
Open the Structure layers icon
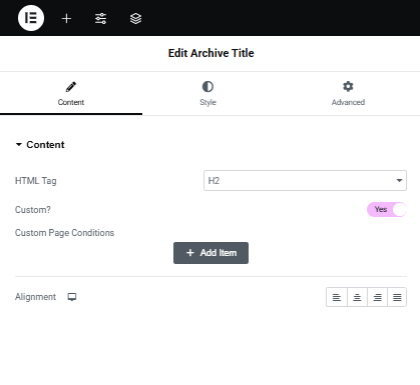[x=136, y=18]
